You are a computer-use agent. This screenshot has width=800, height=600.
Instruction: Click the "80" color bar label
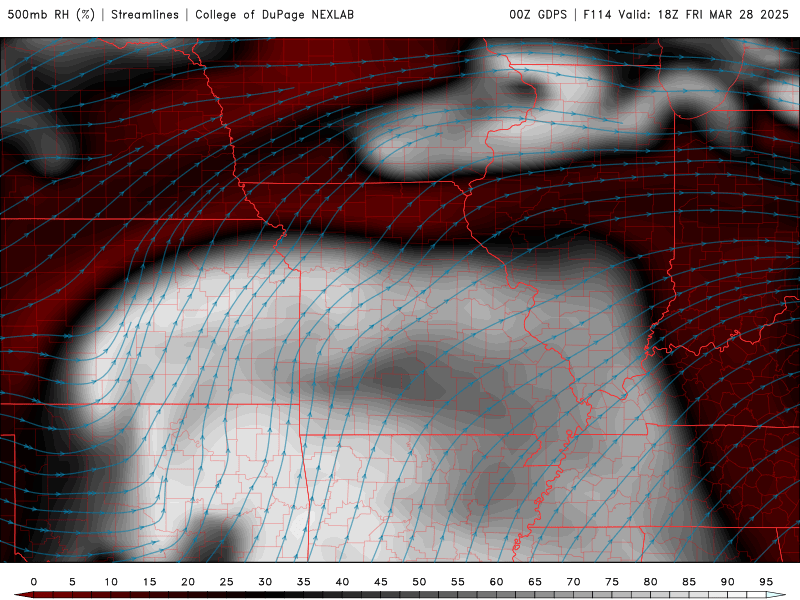point(651,582)
